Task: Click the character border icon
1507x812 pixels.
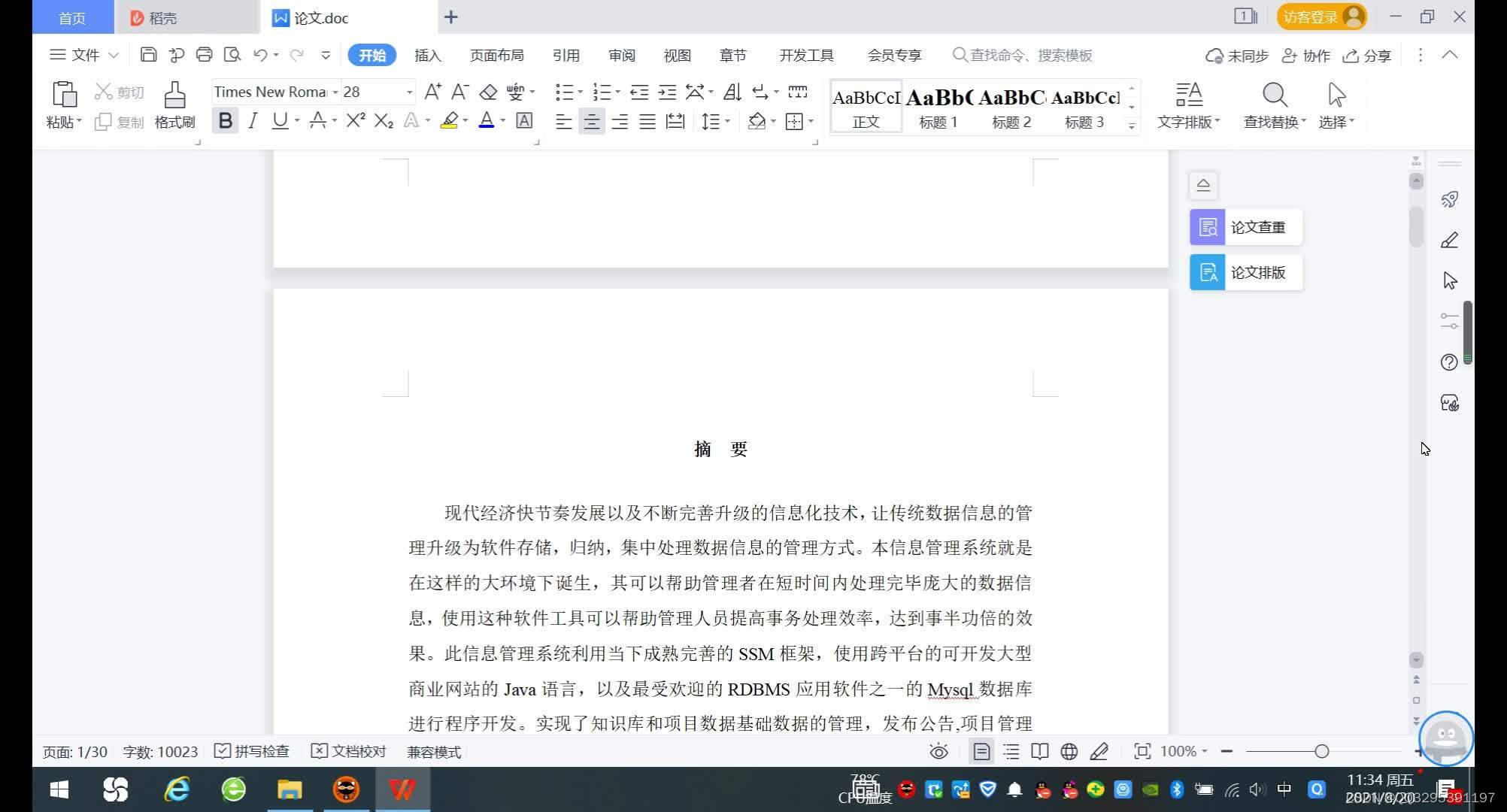Action: click(524, 120)
